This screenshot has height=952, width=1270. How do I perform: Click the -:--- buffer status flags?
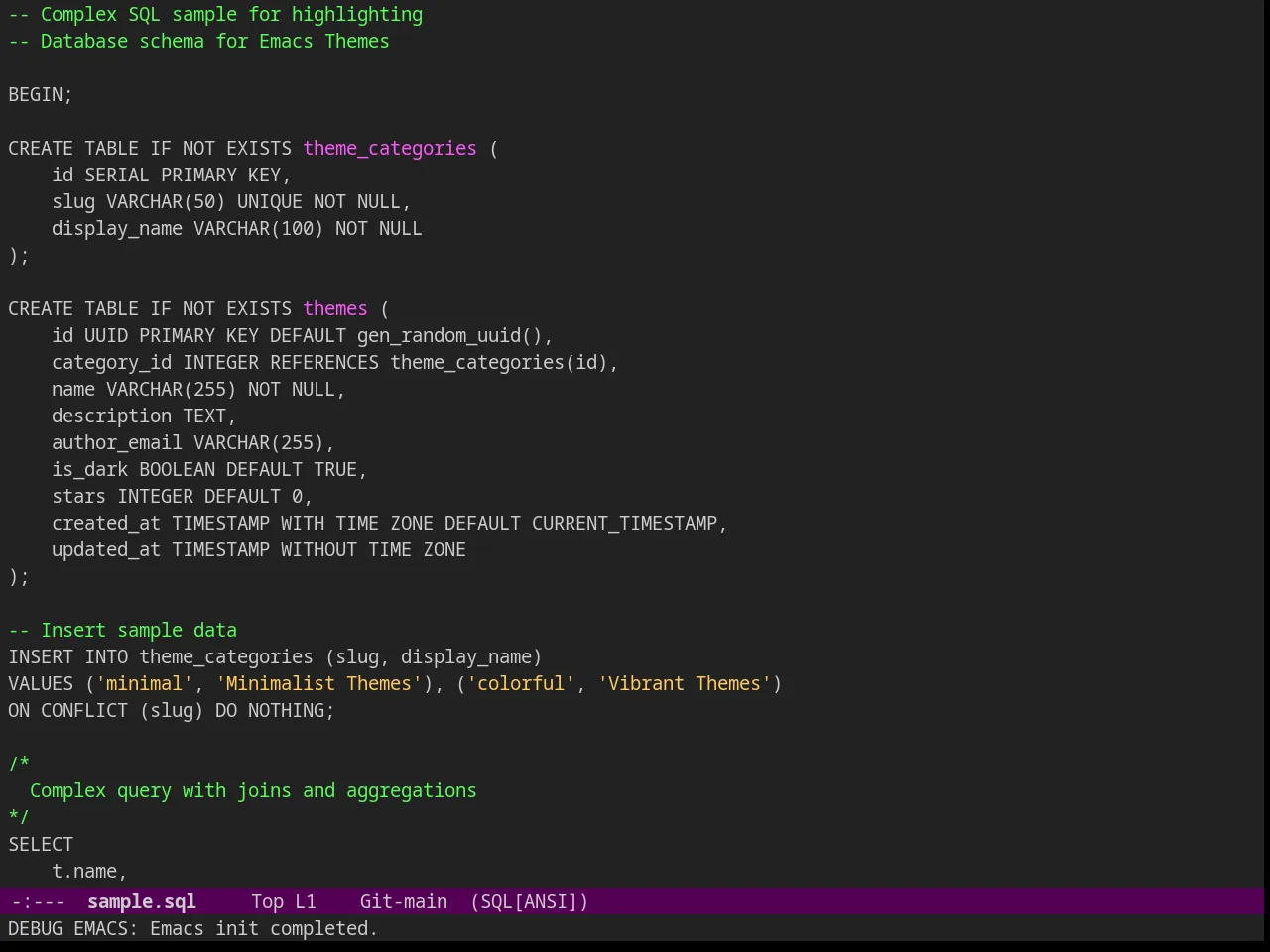[38, 901]
